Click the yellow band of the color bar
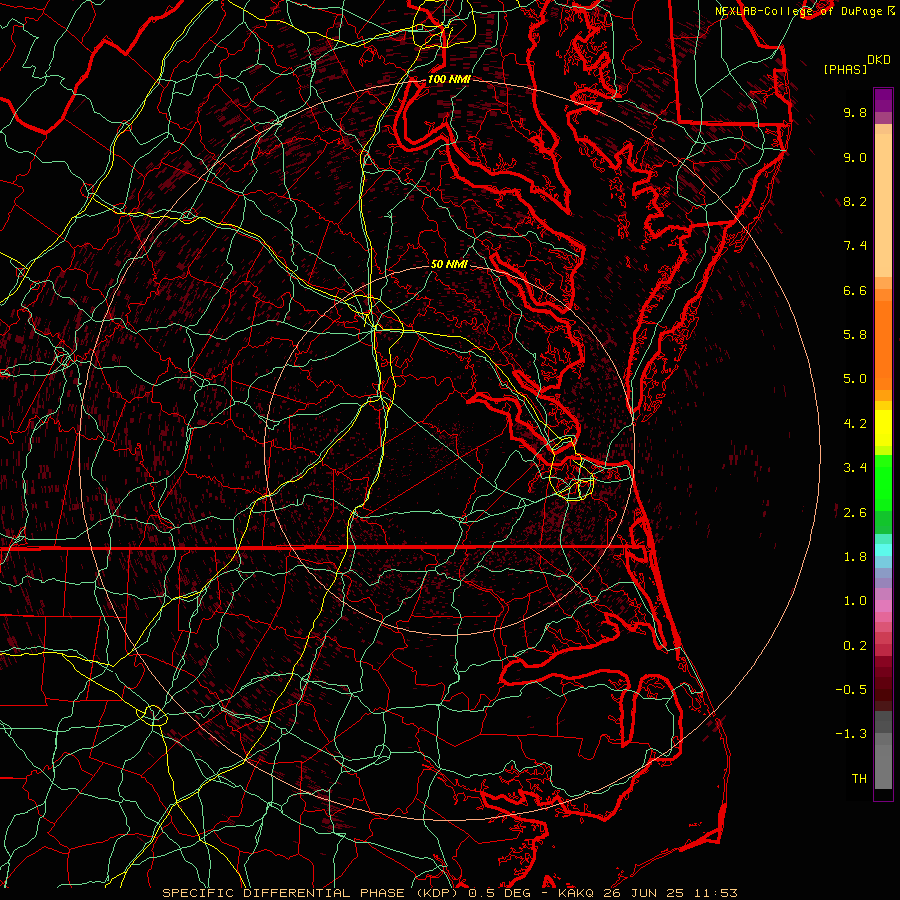Image resolution: width=900 pixels, height=900 pixels. (883, 428)
